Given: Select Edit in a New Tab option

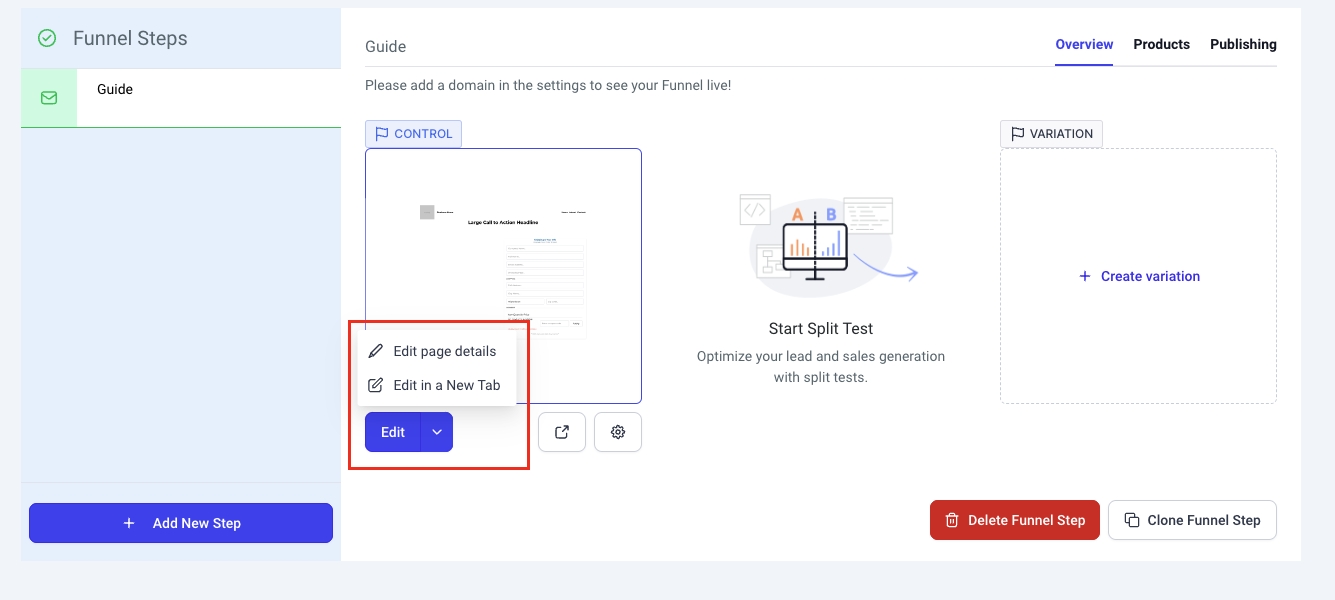Looking at the screenshot, I should [446, 385].
